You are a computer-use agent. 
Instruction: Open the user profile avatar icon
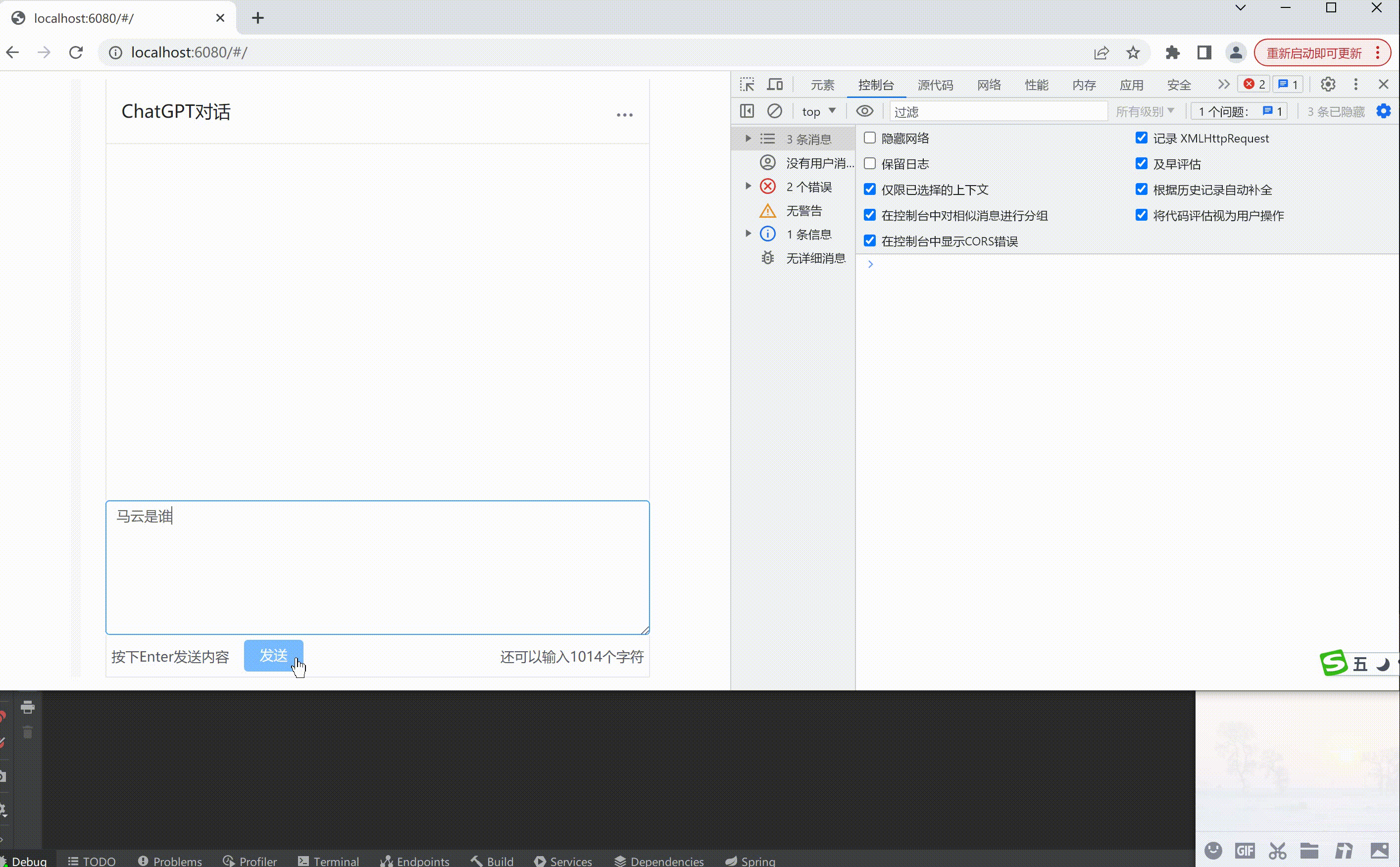[1236, 53]
